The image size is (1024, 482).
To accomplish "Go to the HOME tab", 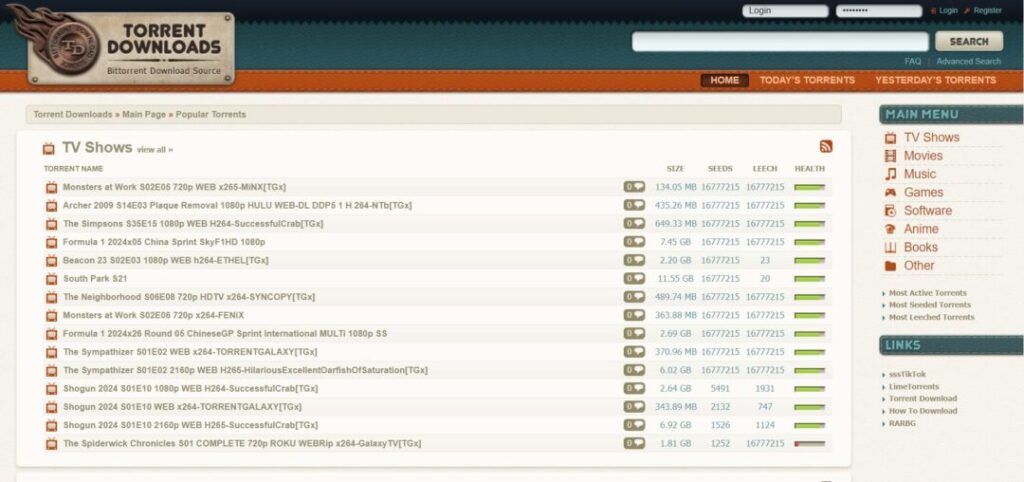I will pos(724,80).
